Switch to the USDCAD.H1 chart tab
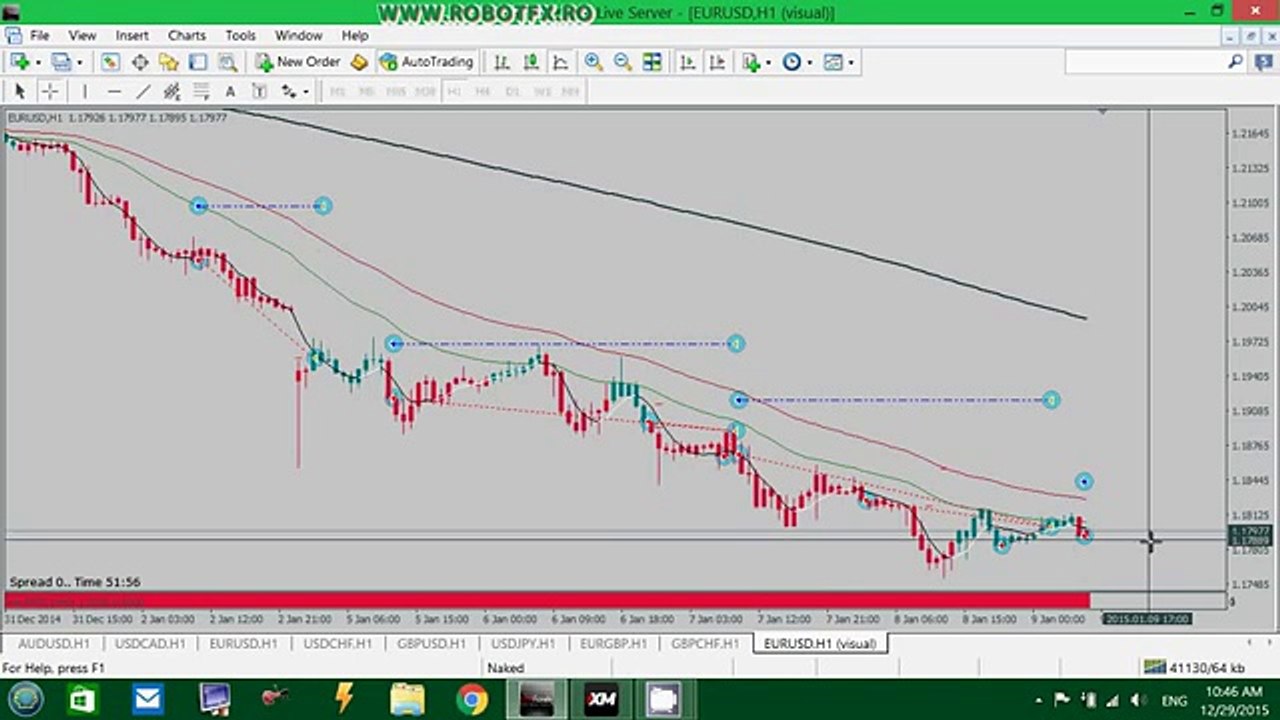1280x720 pixels. pyautogui.click(x=150, y=643)
